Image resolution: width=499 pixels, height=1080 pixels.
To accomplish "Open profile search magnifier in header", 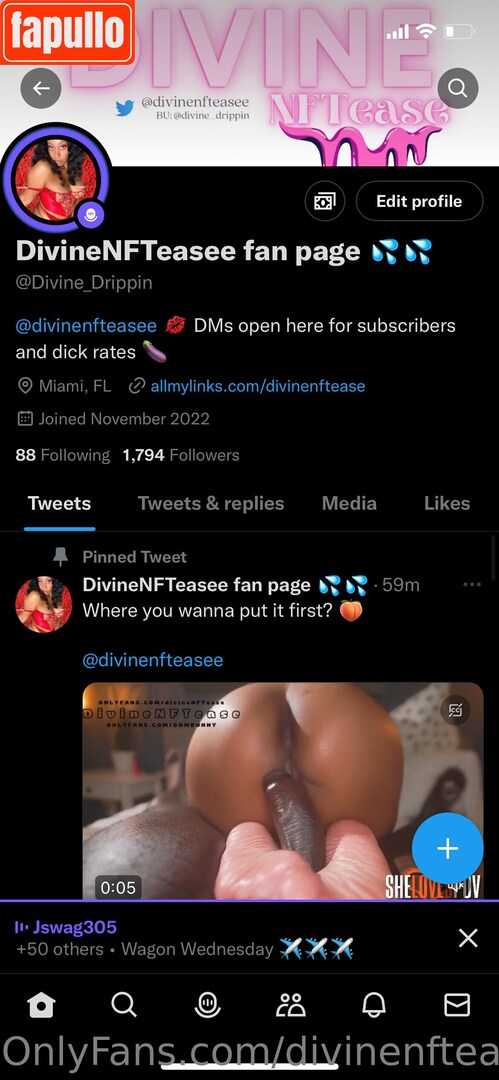I will point(458,88).
